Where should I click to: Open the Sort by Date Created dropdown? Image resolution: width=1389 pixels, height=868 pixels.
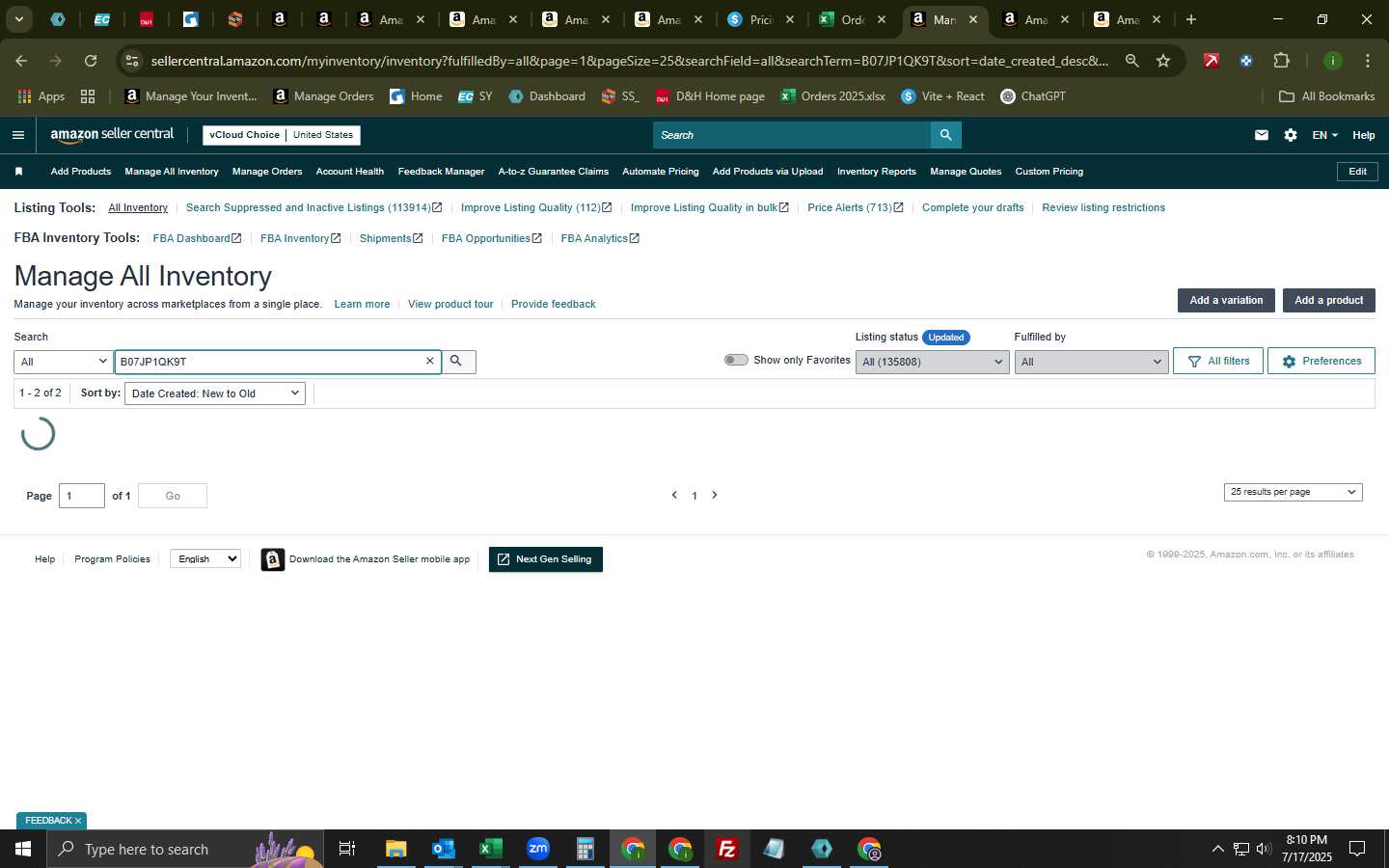tap(215, 393)
